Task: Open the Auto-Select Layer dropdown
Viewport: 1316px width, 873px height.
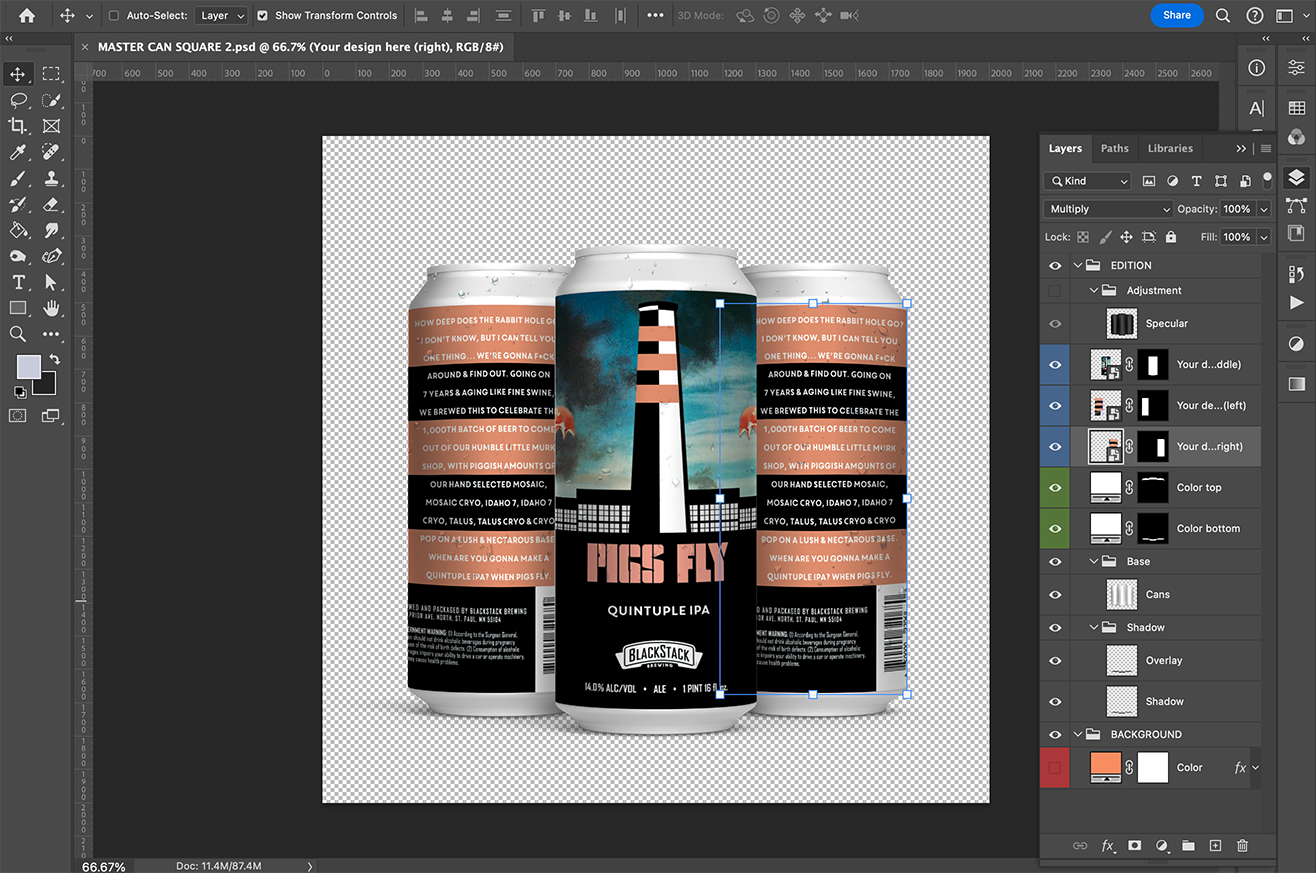Action: (x=221, y=15)
